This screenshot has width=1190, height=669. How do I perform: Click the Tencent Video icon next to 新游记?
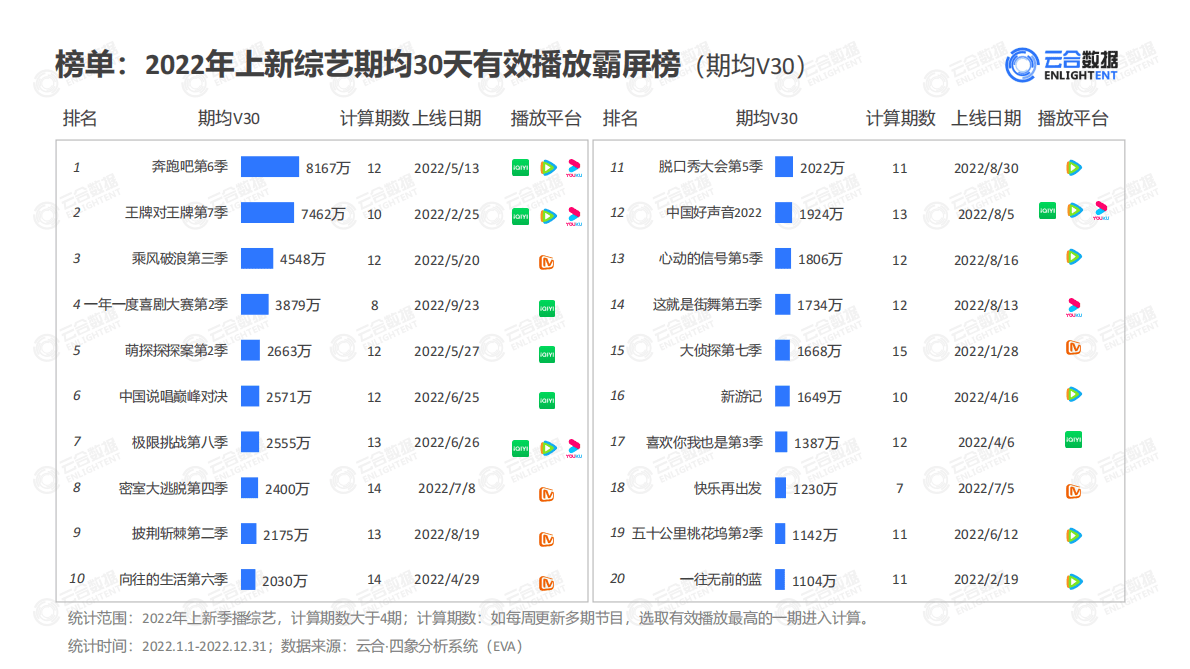click(1075, 397)
